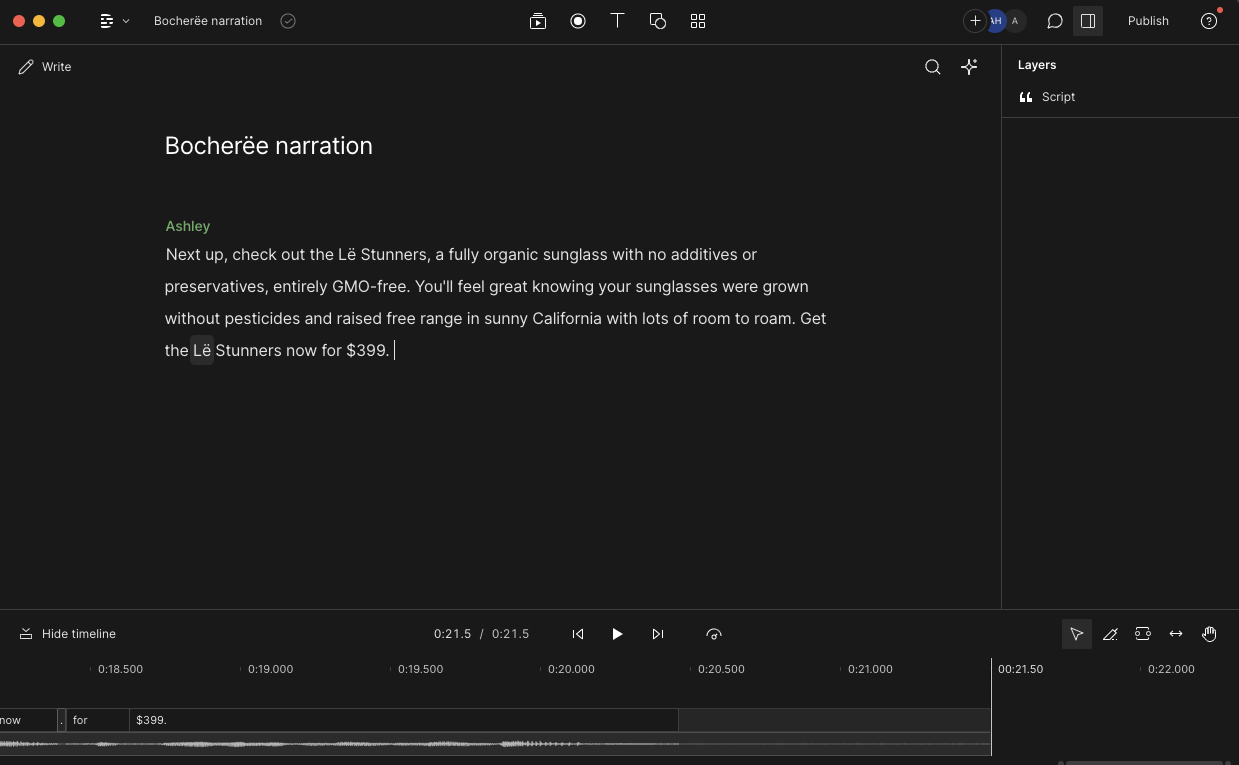Open the Shapes tool

click(x=658, y=20)
